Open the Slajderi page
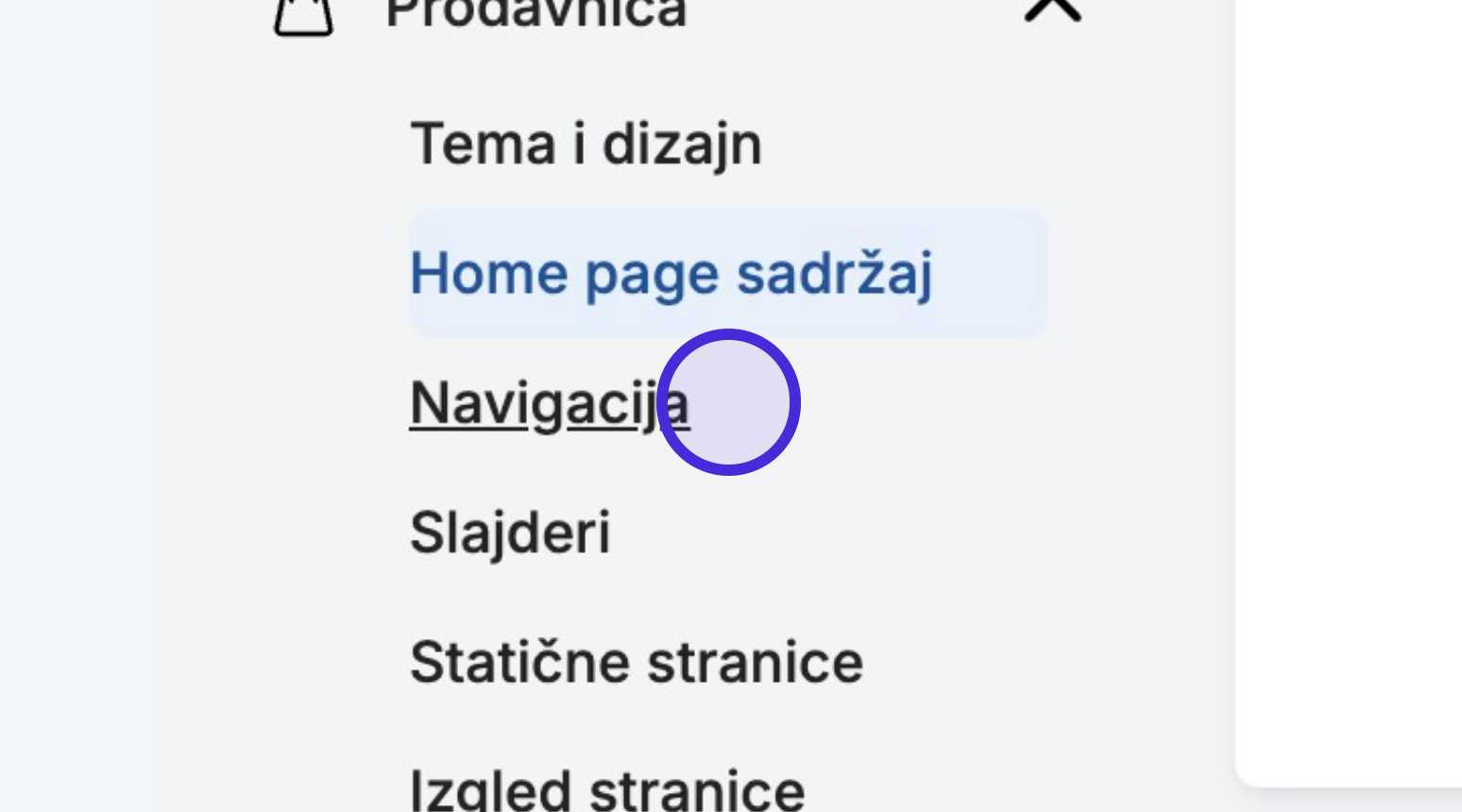This screenshot has width=1462, height=812. [x=510, y=532]
